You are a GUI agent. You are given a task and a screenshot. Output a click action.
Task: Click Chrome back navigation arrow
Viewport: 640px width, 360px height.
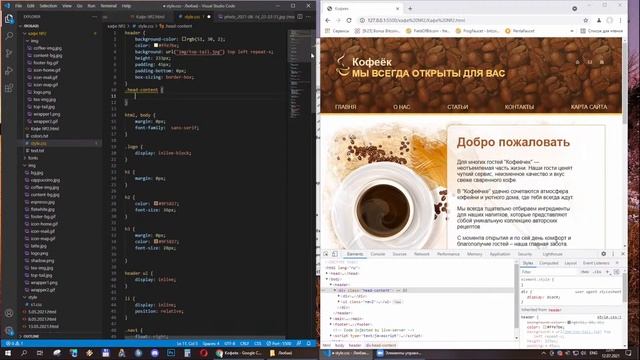tap(328, 20)
